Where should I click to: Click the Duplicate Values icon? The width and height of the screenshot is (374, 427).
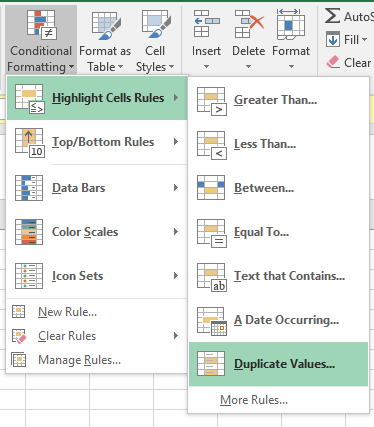pos(211,364)
